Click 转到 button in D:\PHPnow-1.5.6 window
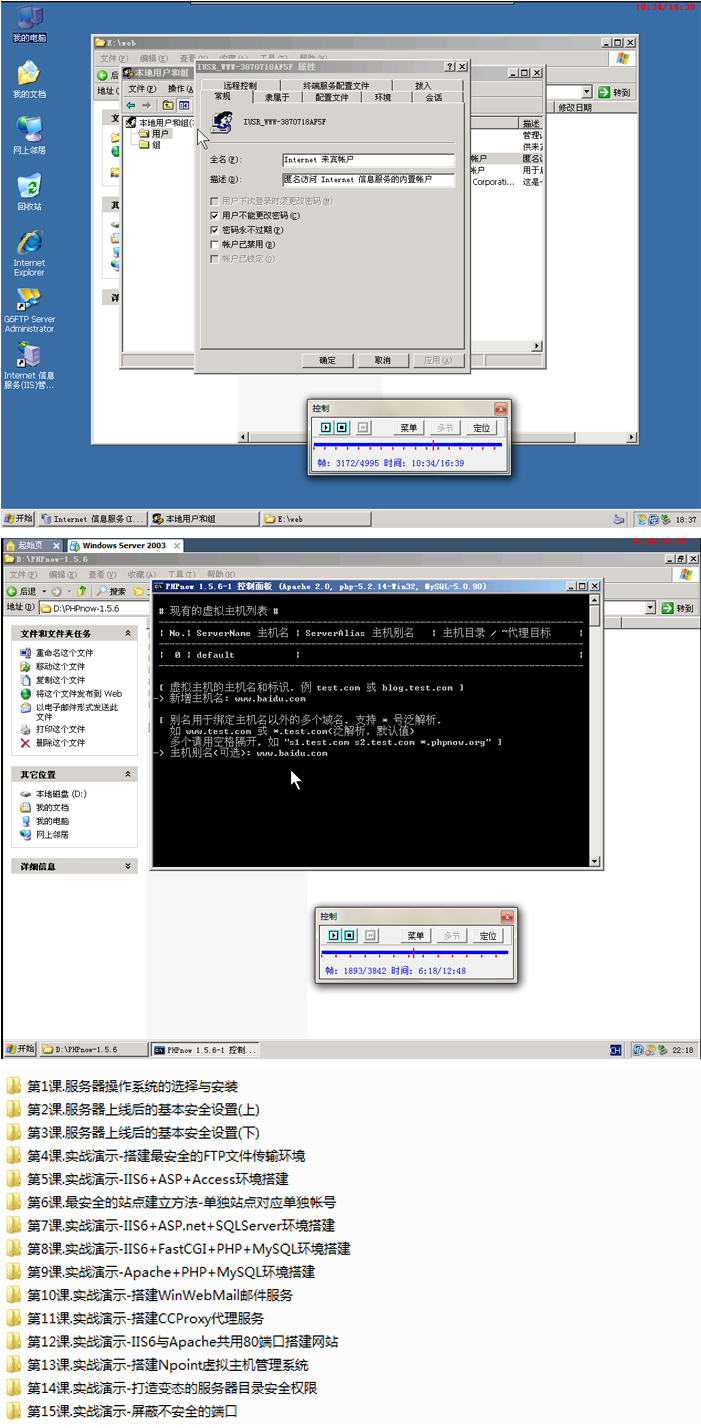 coord(678,607)
